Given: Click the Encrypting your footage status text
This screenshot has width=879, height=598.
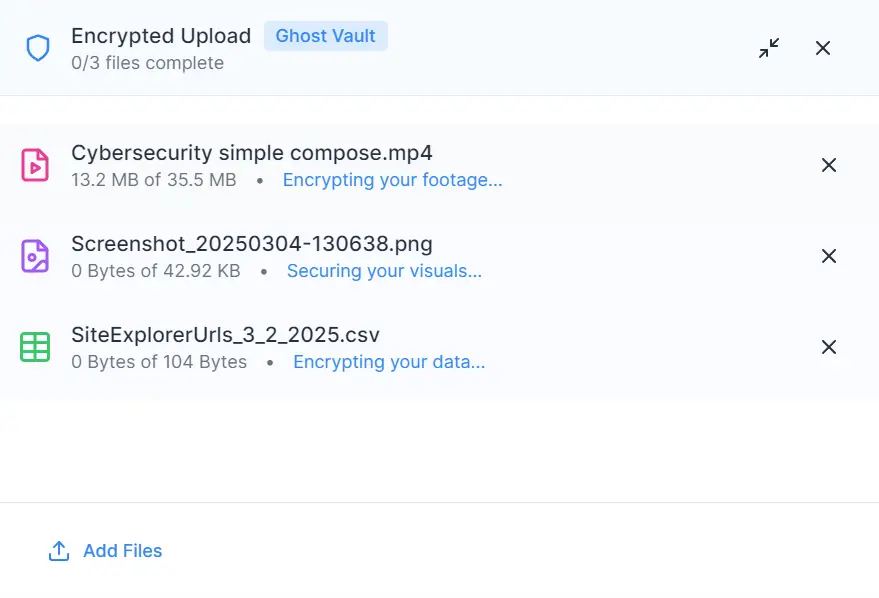Looking at the screenshot, I should [x=392, y=180].
